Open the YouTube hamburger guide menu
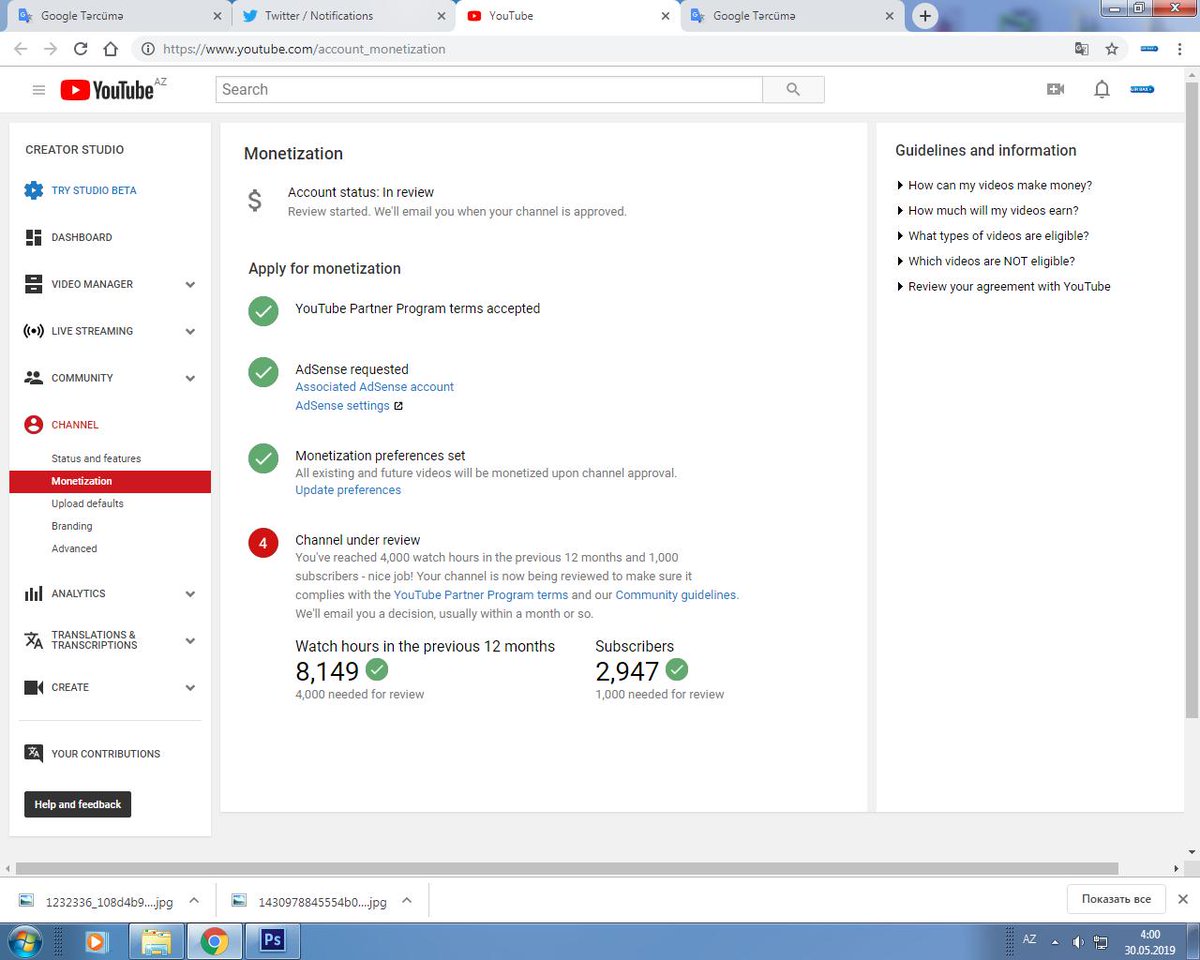This screenshot has width=1200, height=960. pos(39,90)
